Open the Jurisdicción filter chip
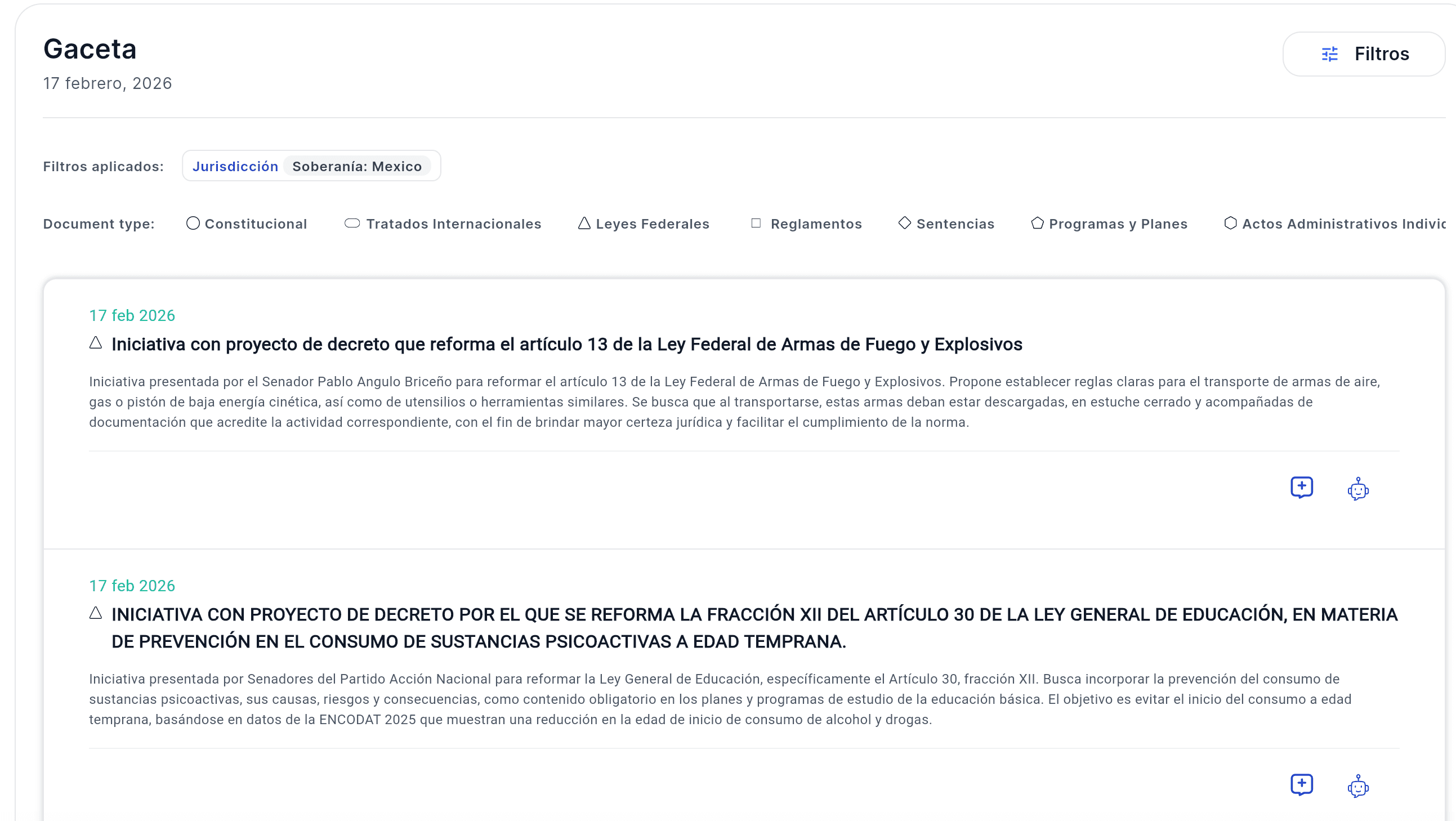The height and width of the screenshot is (821, 1456). (236, 166)
